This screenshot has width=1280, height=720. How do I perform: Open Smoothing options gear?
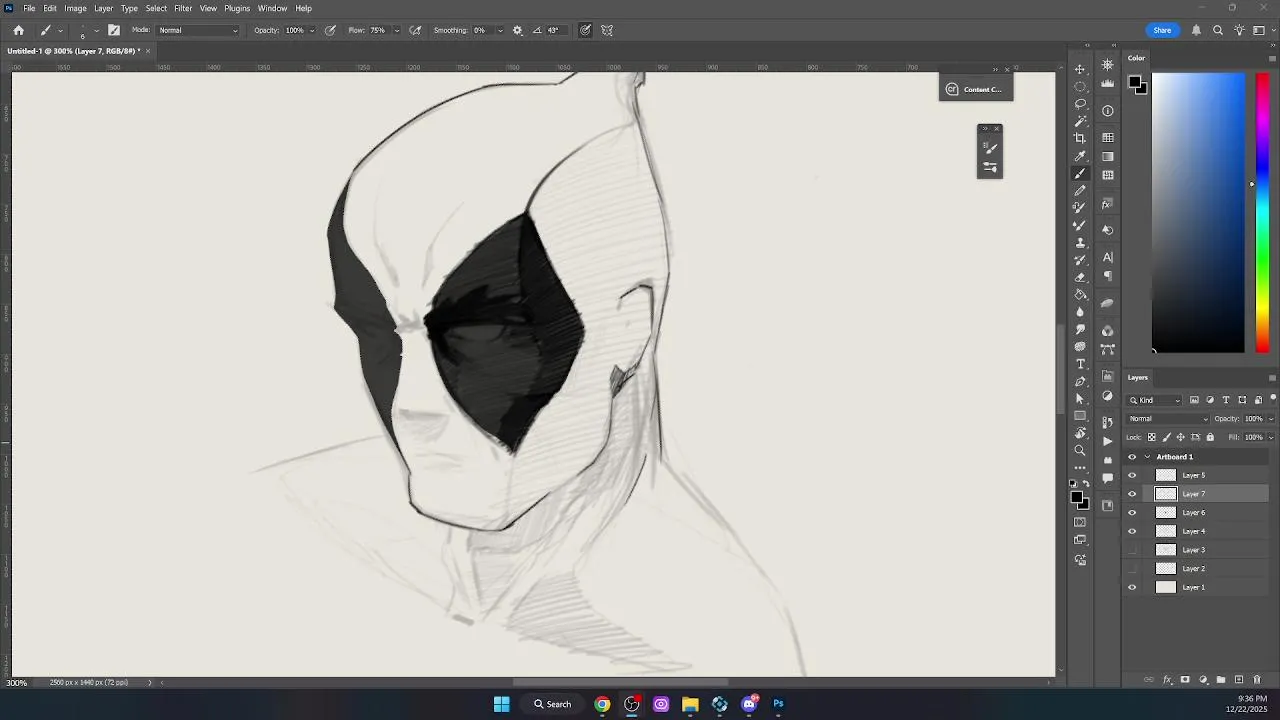click(517, 30)
